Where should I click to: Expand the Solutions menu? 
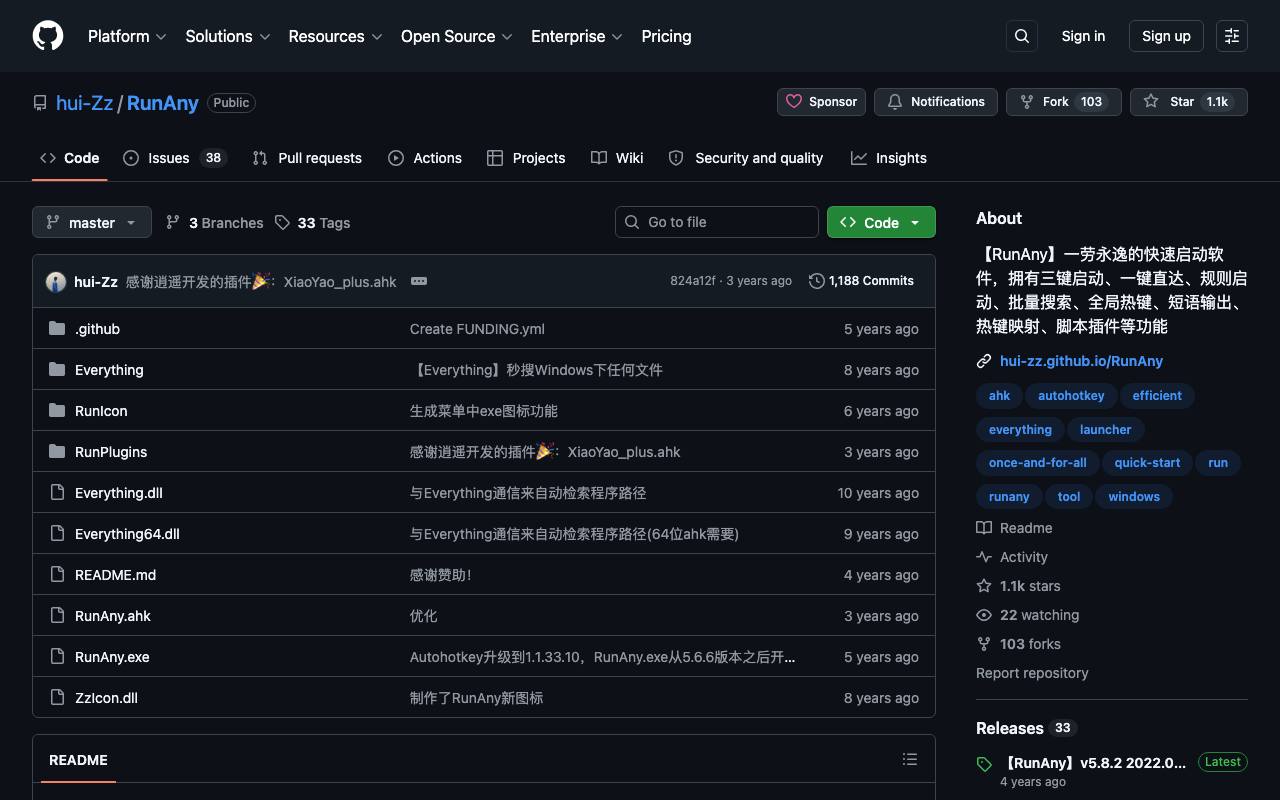[x=228, y=36]
